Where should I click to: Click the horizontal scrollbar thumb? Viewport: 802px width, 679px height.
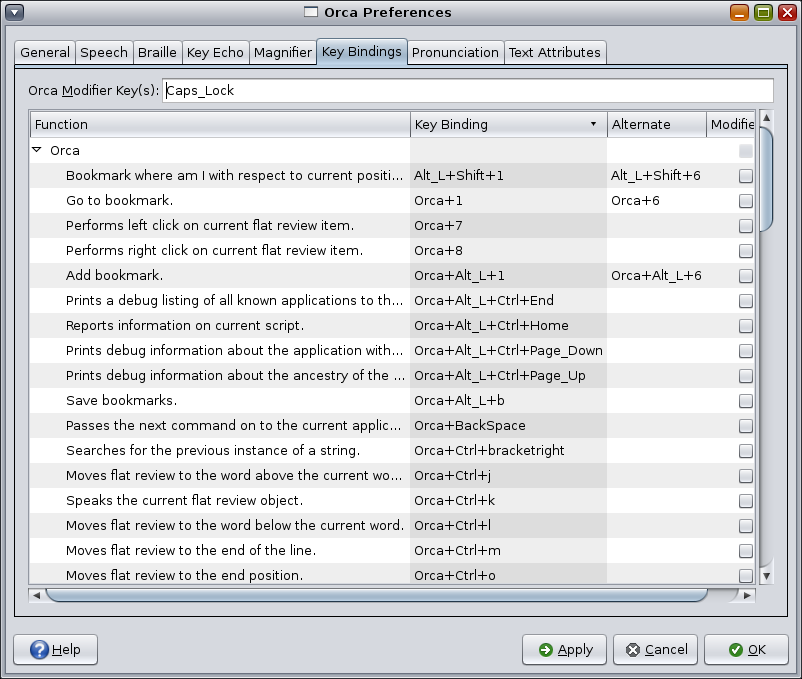coord(377,595)
